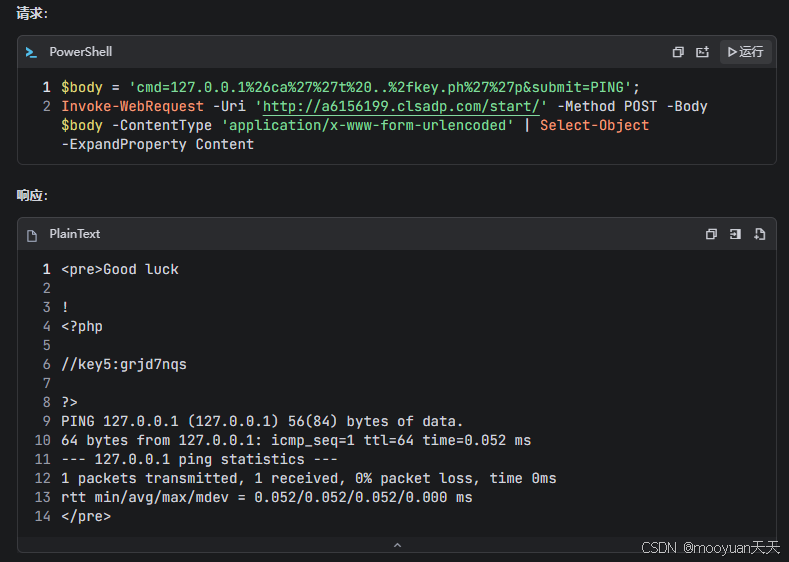Image resolution: width=789 pixels, height=562 pixels.
Task: Click the Select-Object command text
Action: [x=594, y=125]
